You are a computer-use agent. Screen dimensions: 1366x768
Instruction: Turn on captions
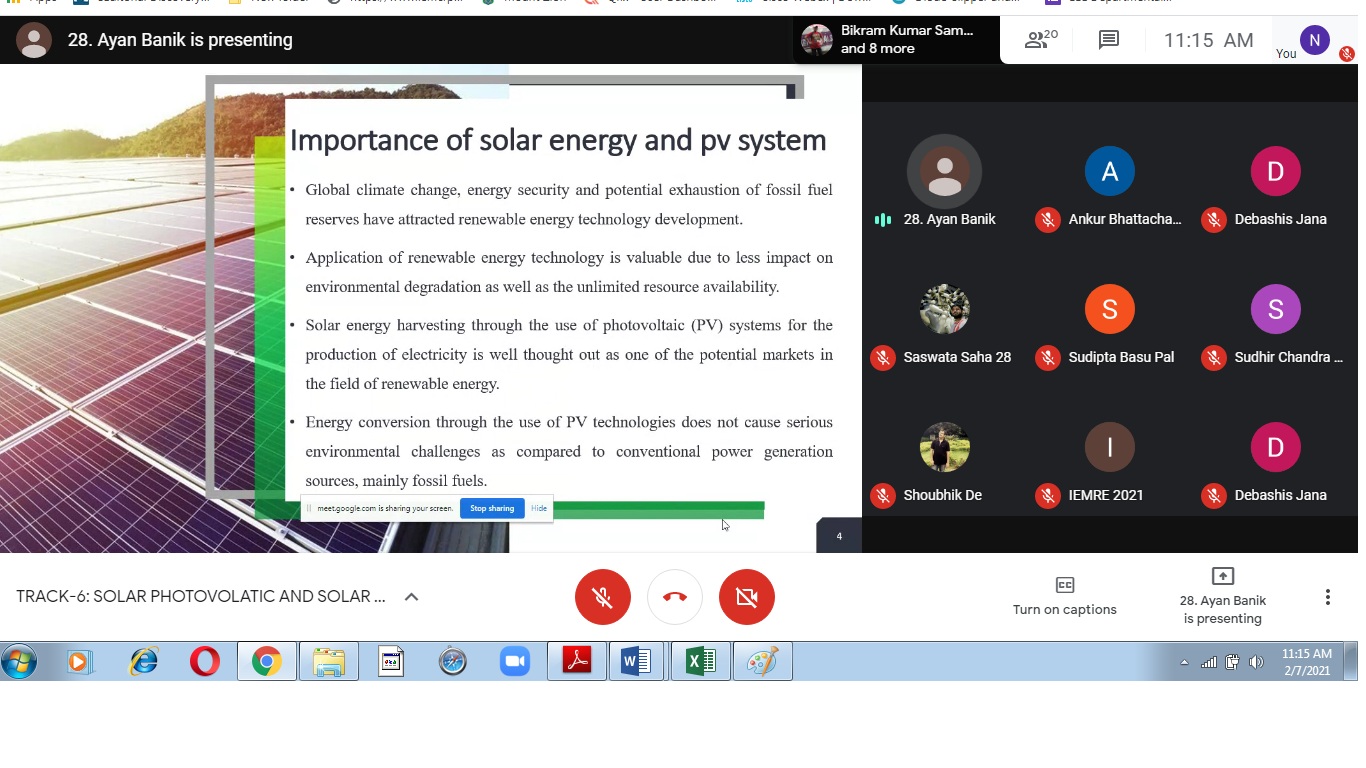pos(1064,596)
